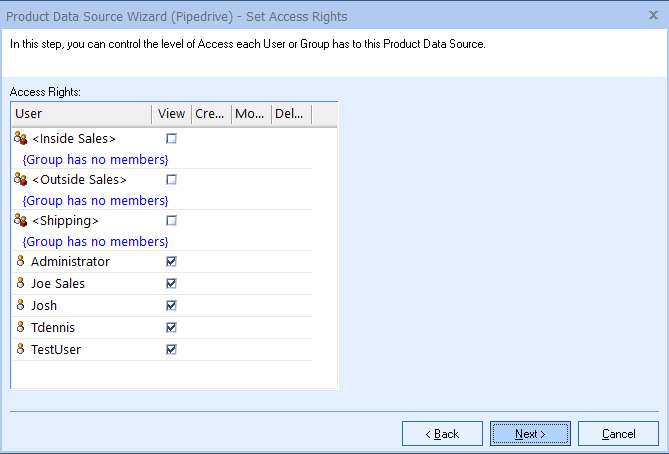
Task: Cancel the Product Data Source Wizard
Action: click(x=618, y=434)
